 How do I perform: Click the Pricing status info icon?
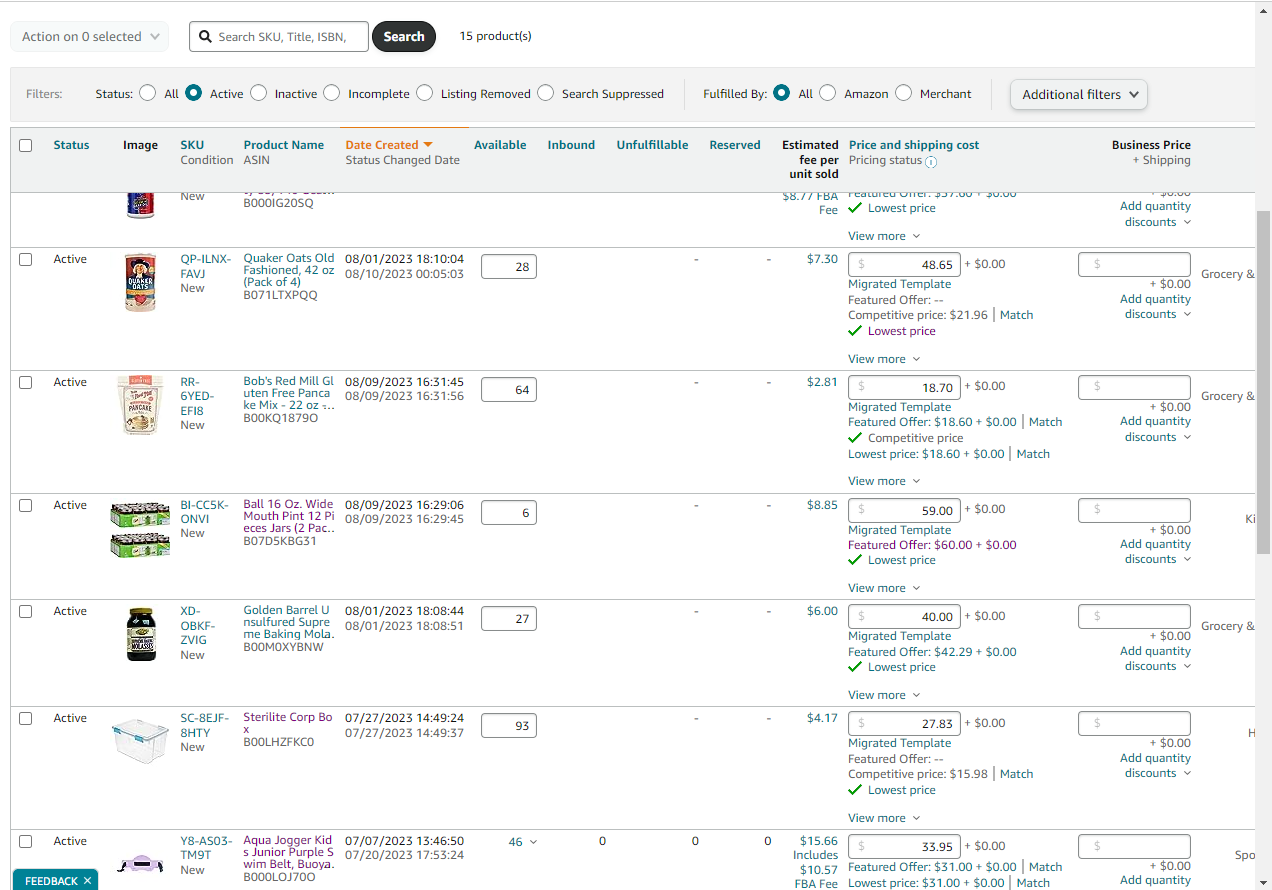931,161
